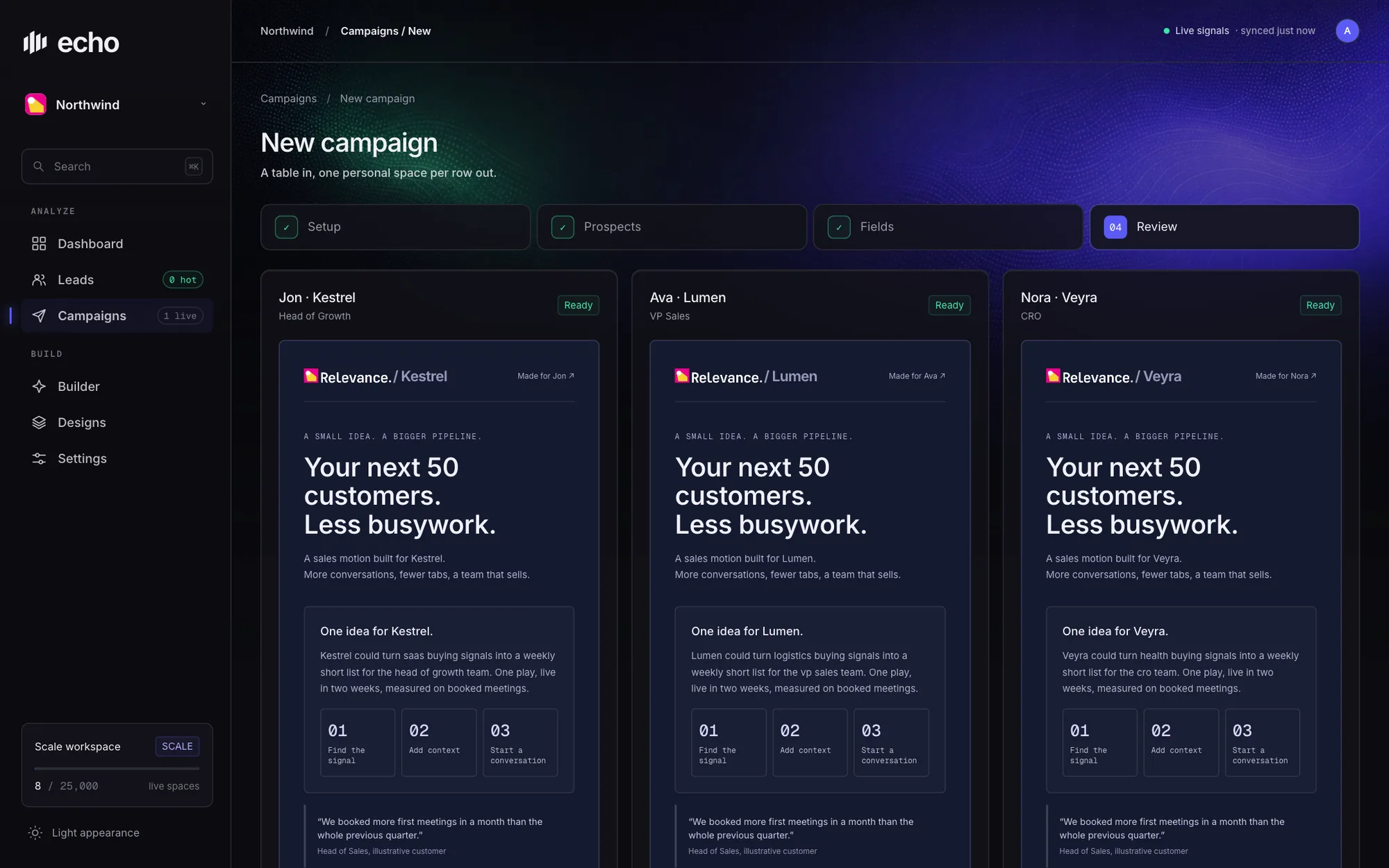Click the Ready badge on Jon · Kestrel card

(x=578, y=306)
